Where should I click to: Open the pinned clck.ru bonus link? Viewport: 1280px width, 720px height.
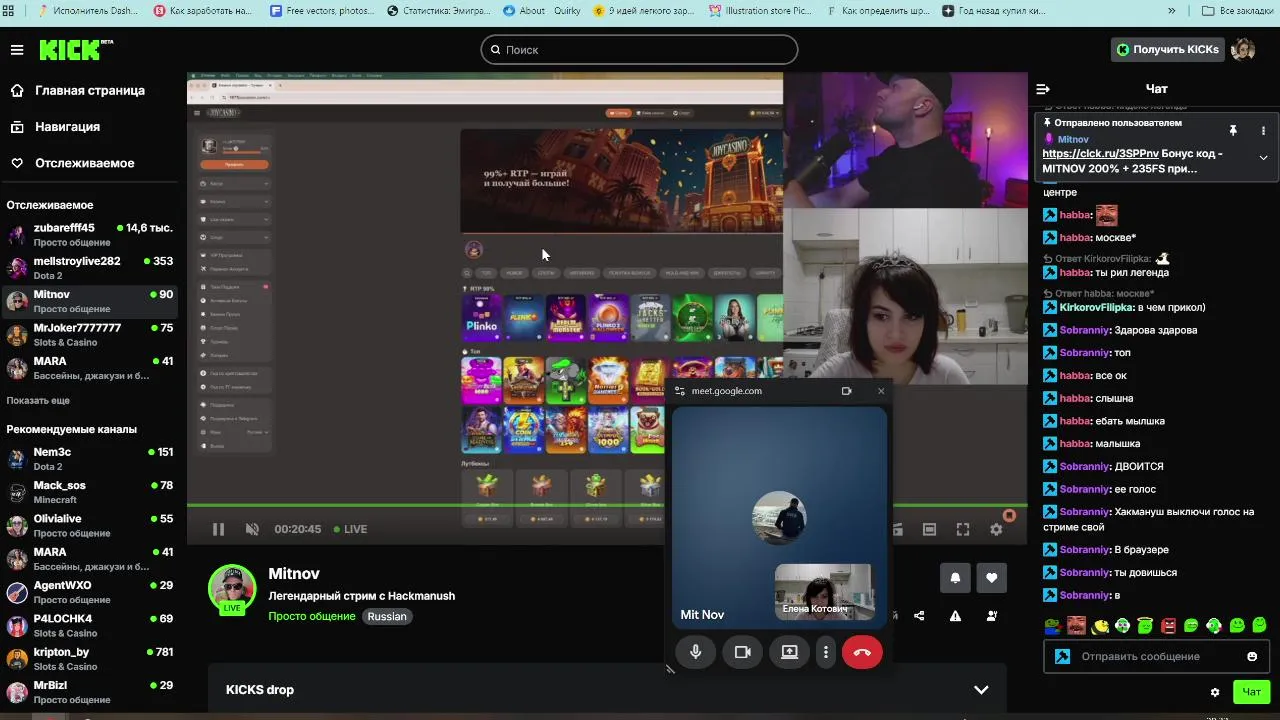pos(1100,154)
